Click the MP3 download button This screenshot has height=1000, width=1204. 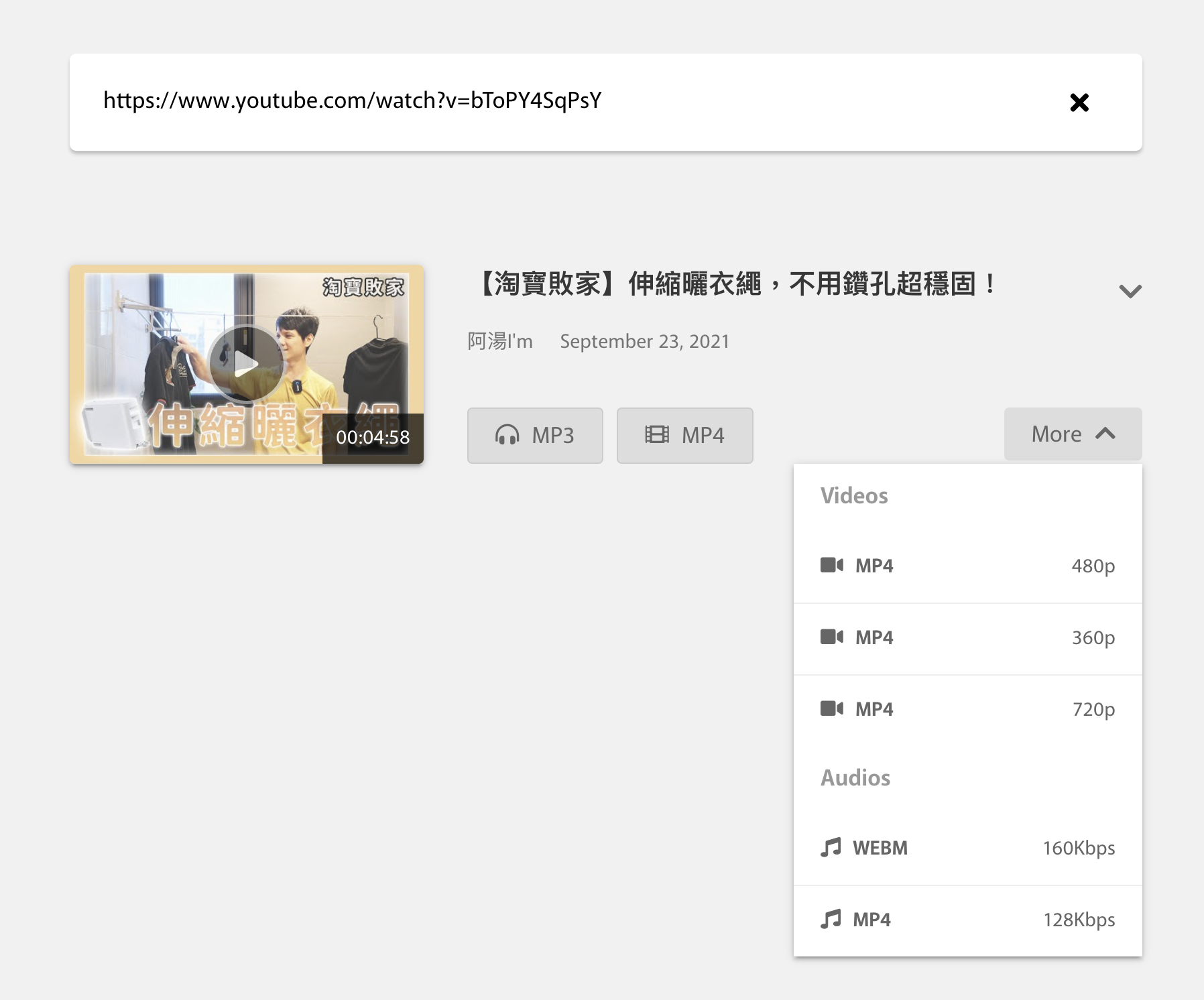coord(535,436)
